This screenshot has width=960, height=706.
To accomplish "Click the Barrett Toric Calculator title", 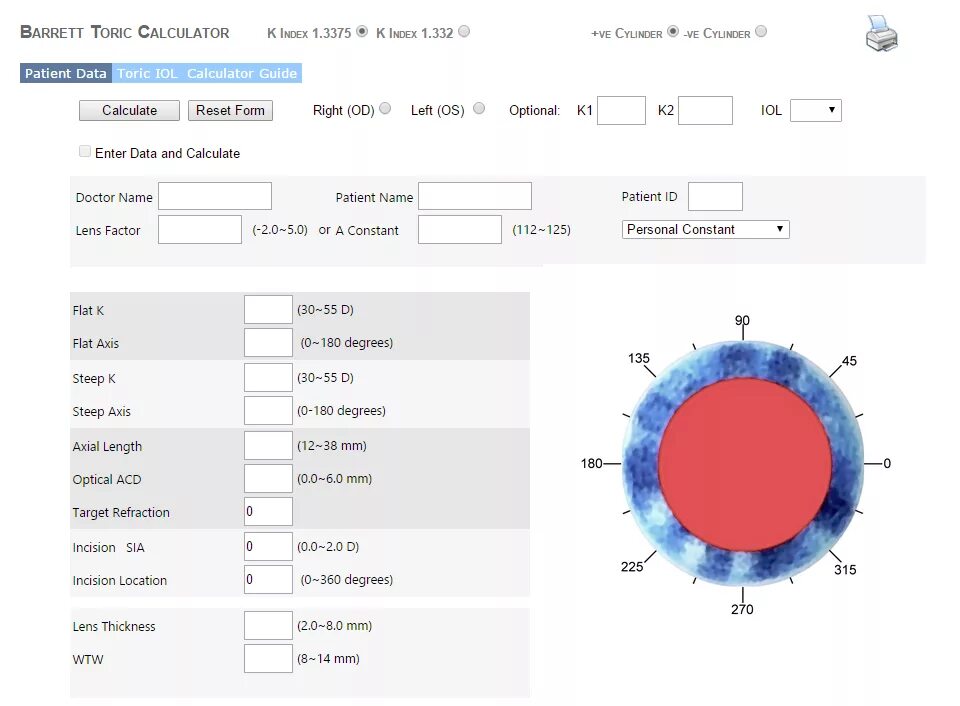I will pyautogui.click(x=125, y=32).
